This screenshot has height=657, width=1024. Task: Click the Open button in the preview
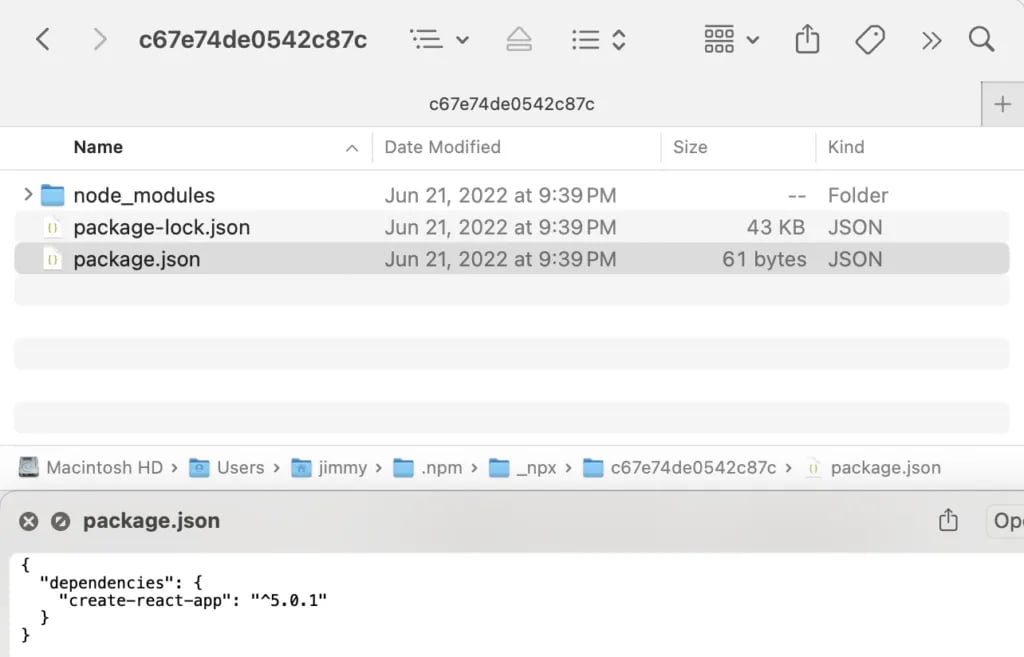coord(1006,521)
